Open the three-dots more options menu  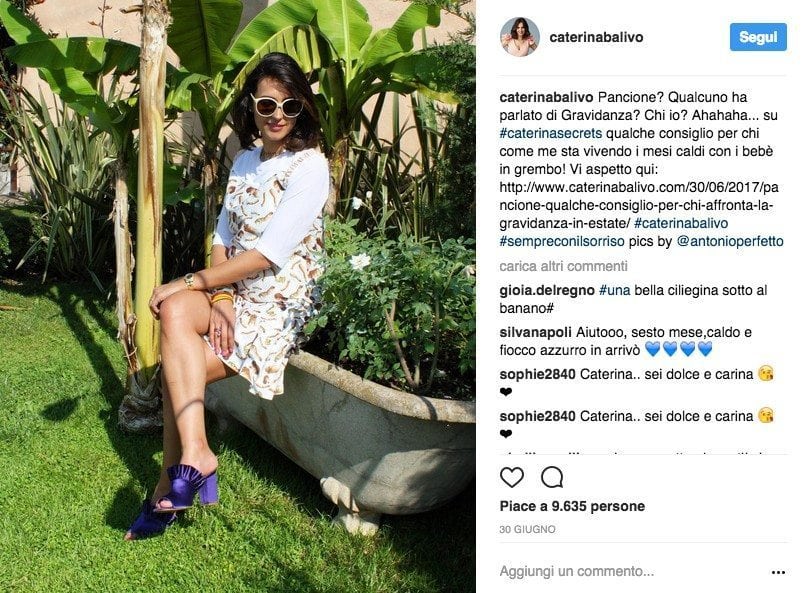[x=778, y=572]
